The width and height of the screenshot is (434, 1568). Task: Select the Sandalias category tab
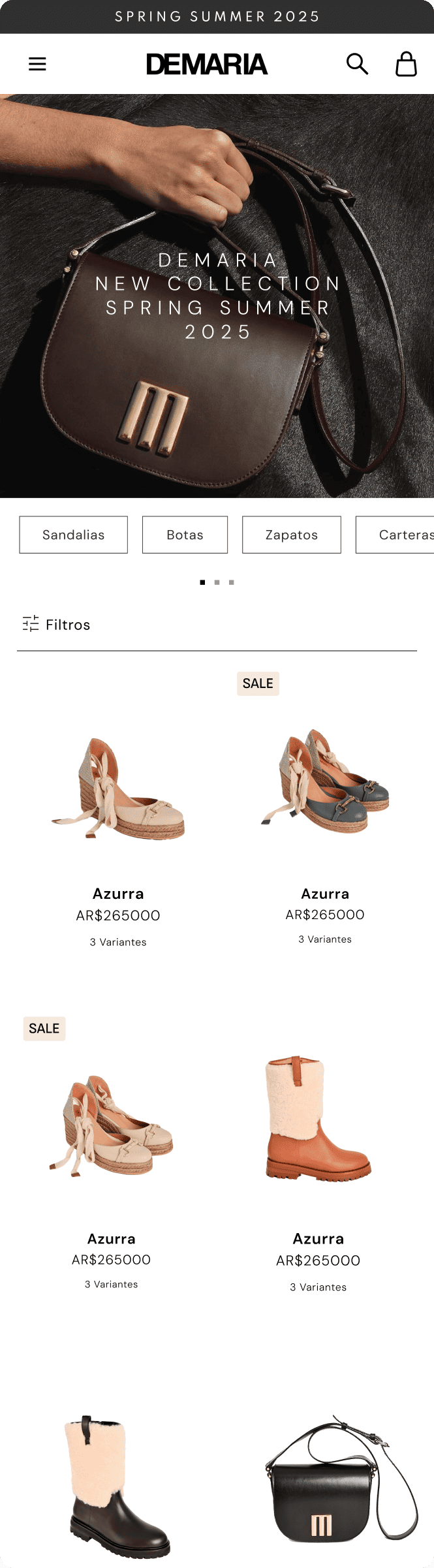point(73,535)
